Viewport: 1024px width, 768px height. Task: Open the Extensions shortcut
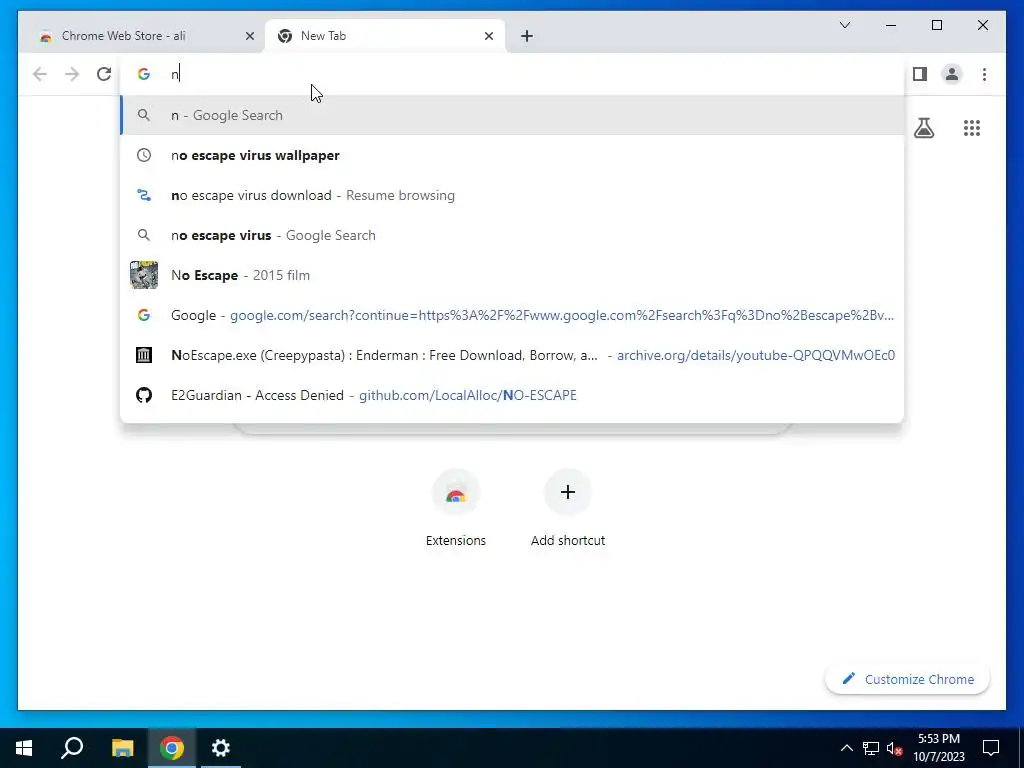[x=456, y=509]
